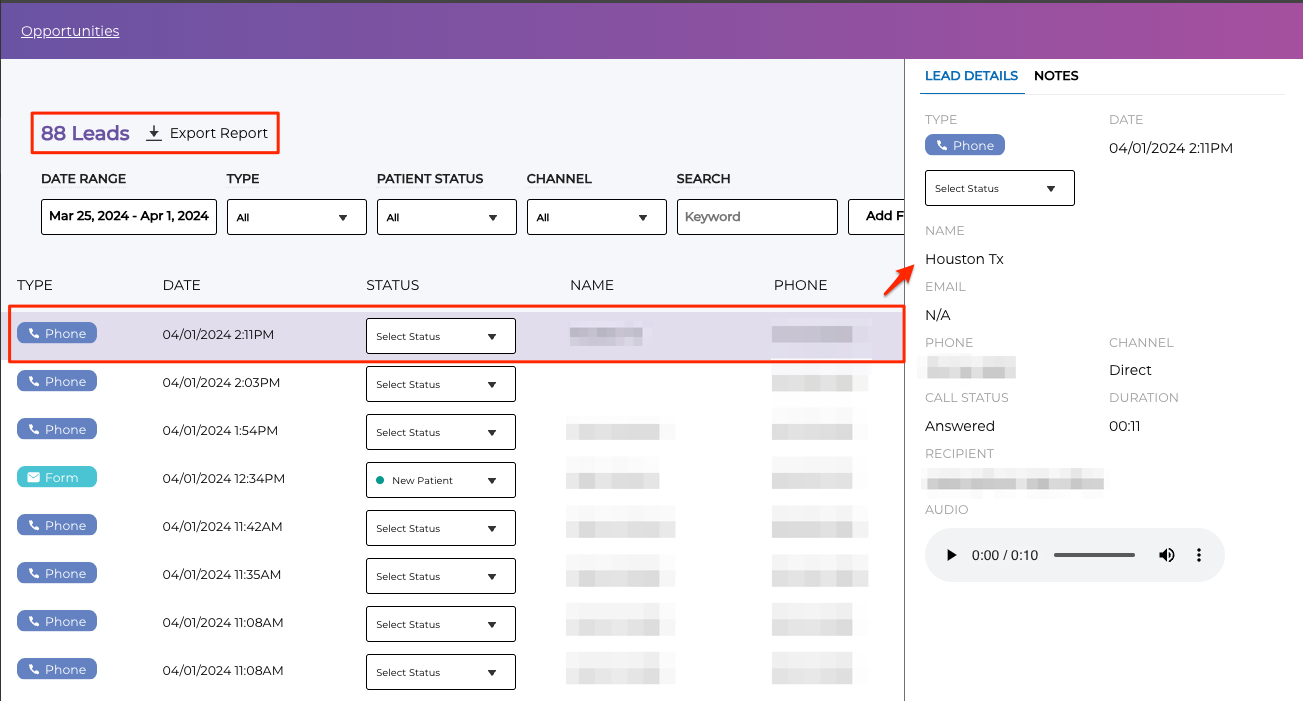Click the Phone badge for 11:42AM lead
1303x701 pixels.
[x=57, y=526]
